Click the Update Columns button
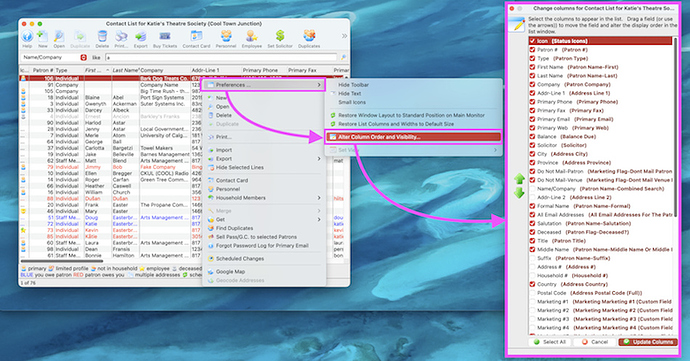Viewport: 690px width, 361px height. [x=648, y=342]
